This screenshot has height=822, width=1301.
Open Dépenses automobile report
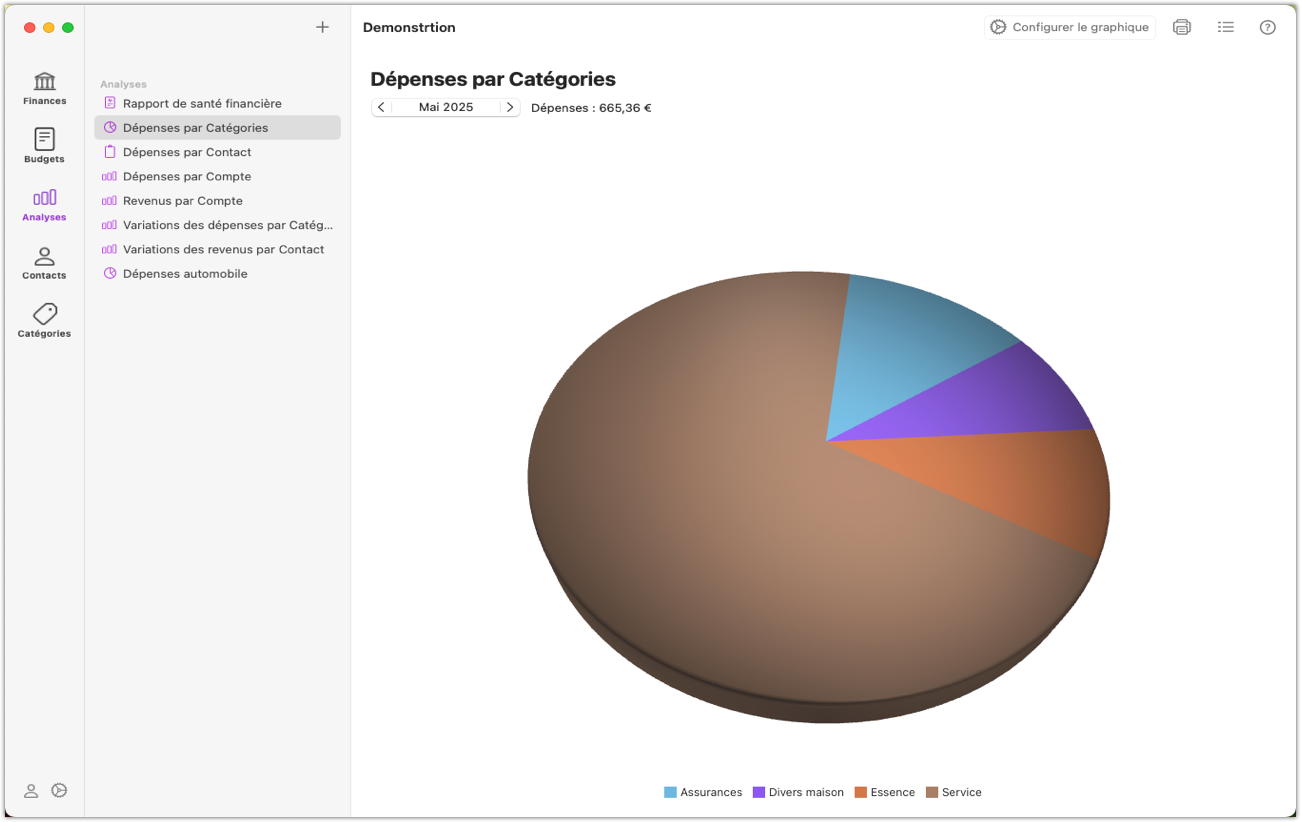(217, 273)
